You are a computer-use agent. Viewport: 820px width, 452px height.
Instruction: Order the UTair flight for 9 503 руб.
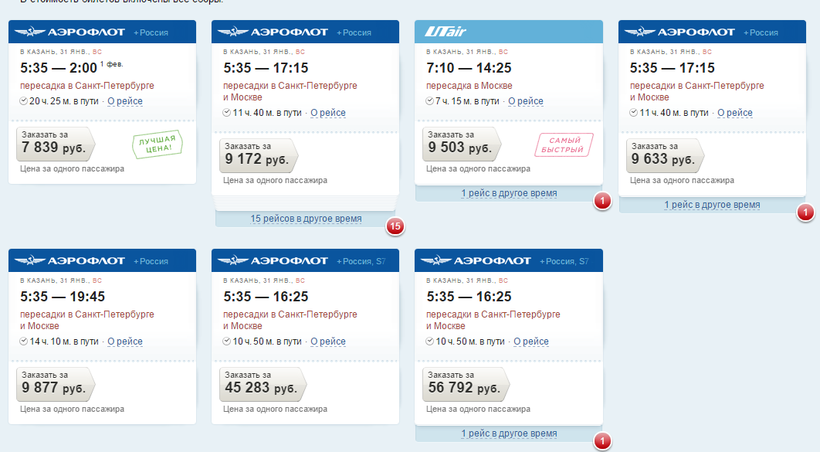[x=461, y=144]
